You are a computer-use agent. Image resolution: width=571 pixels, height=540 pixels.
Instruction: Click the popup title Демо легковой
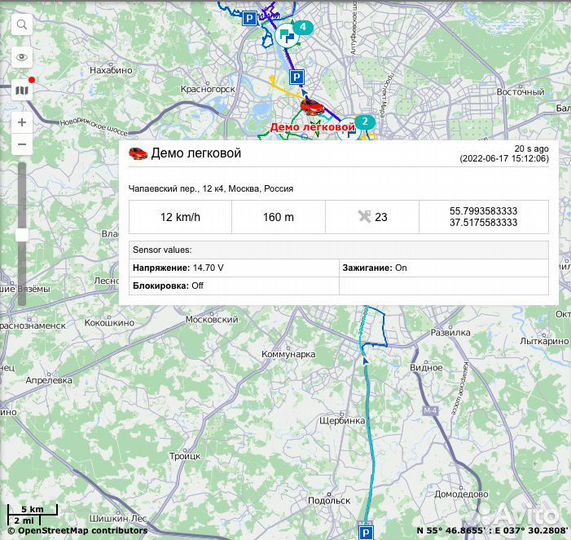(196, 153)
